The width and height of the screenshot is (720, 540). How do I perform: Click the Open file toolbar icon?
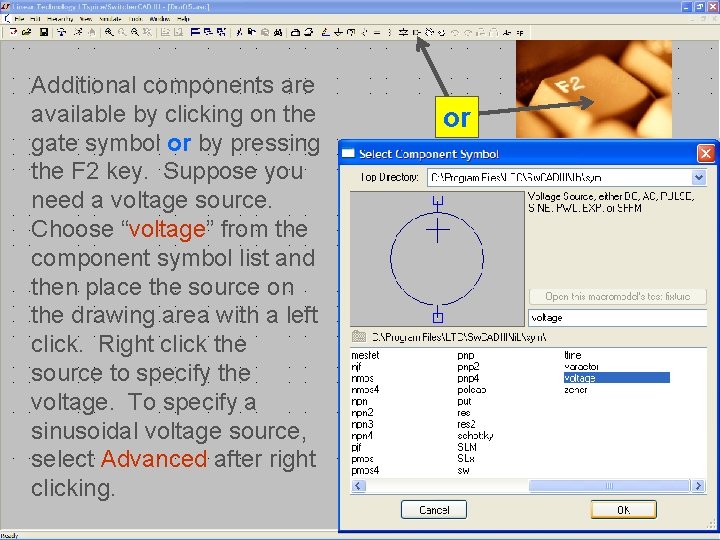point(27,32)
